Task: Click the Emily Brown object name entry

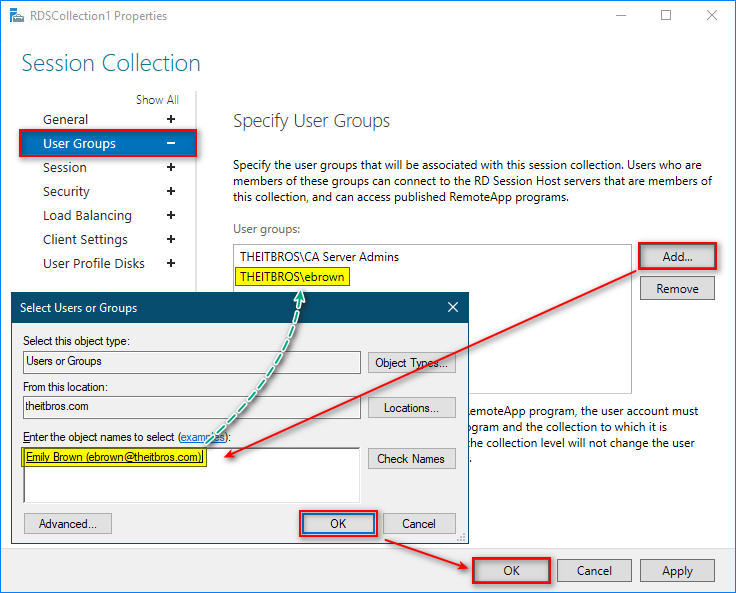Action: coord(114,457)
